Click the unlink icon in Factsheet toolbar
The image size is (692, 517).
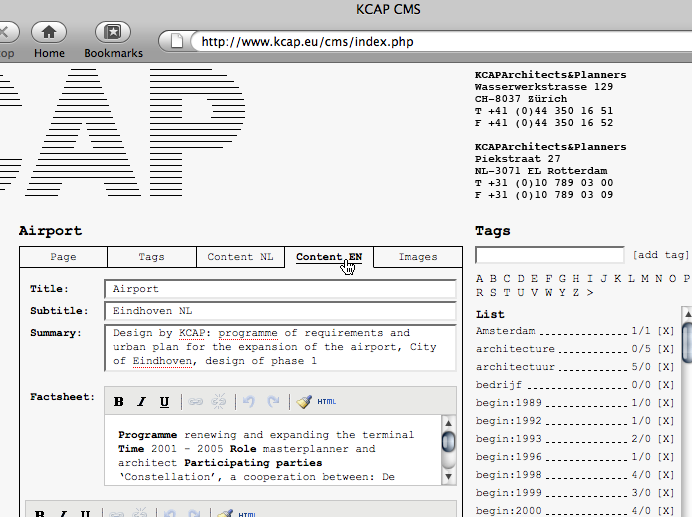point(218,402)
